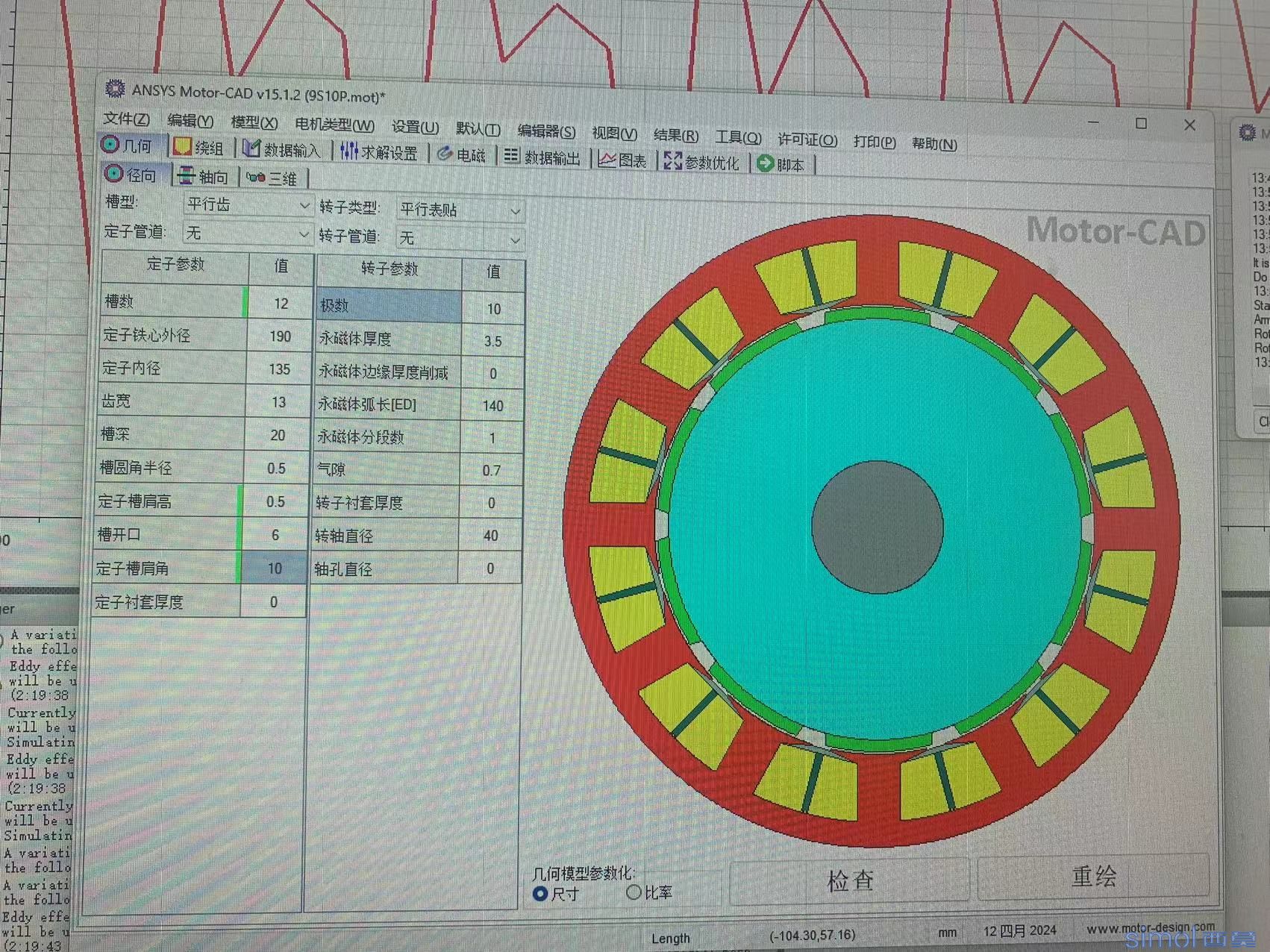Click the gray shaft in motor drawing

click(878, 527)
